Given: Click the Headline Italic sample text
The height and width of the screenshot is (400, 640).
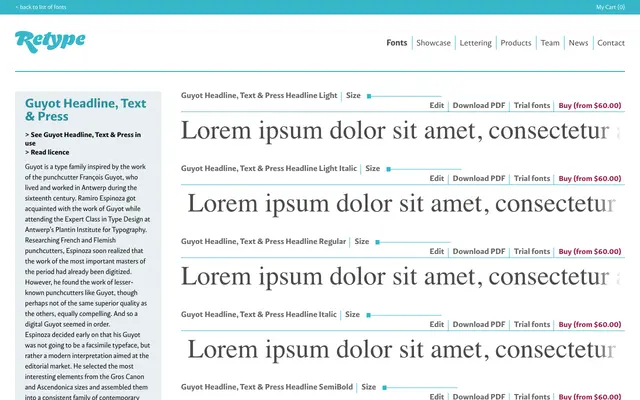Looking at the screenshot, I should [402, 350].
